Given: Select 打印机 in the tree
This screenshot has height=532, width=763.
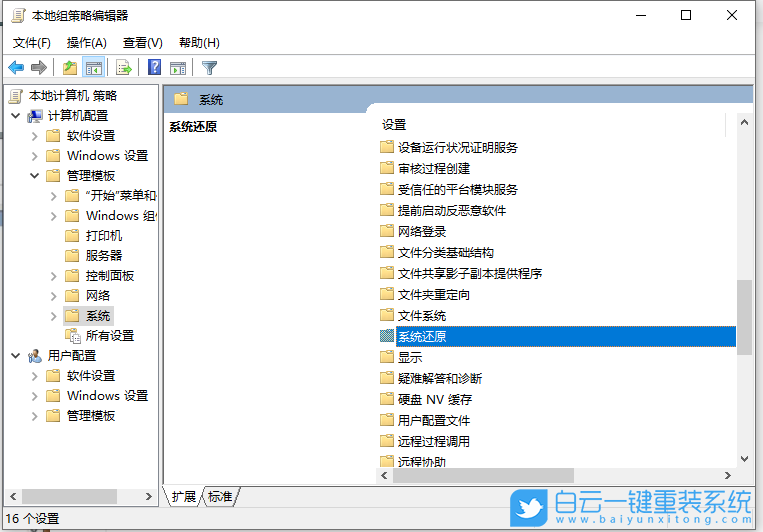Looking at the screenshot, I should [x=104, y=236].
